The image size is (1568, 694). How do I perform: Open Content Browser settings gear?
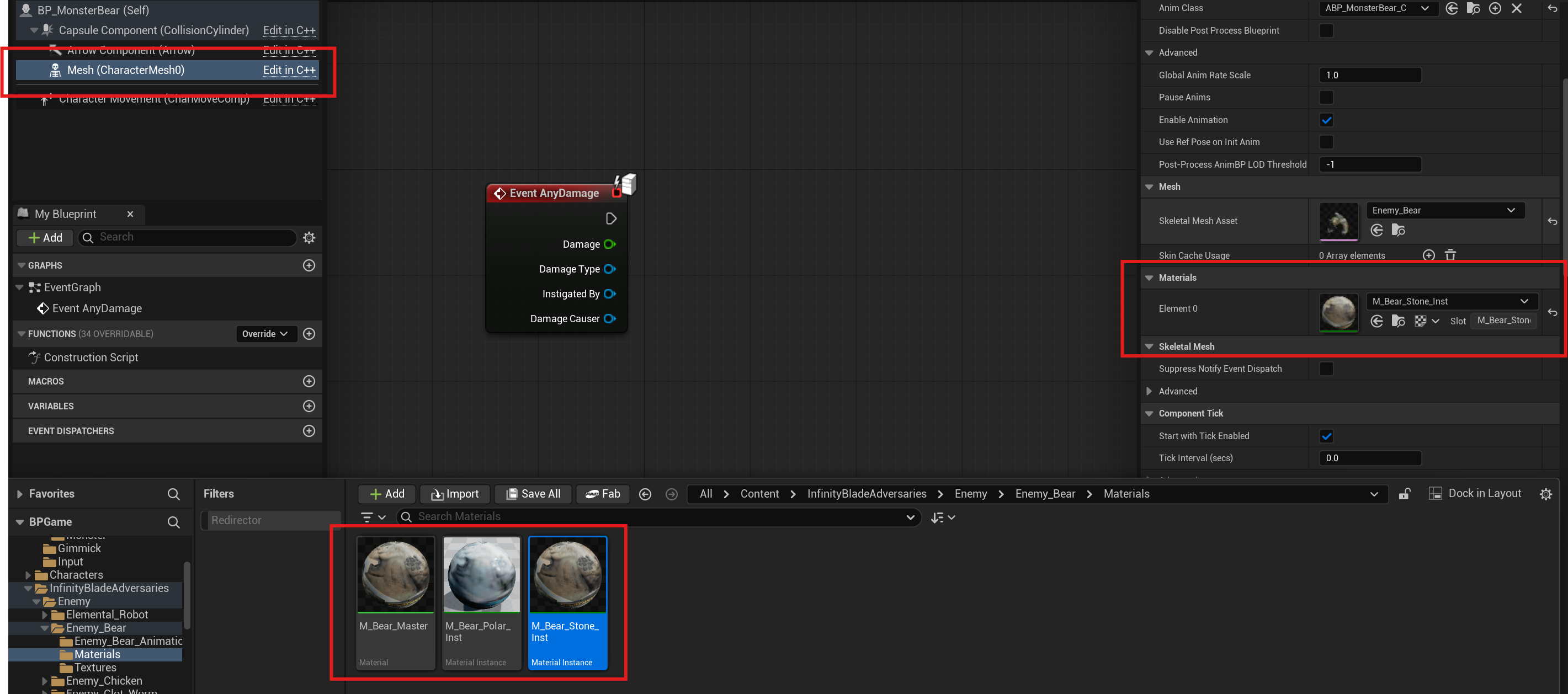(1545, 494)
